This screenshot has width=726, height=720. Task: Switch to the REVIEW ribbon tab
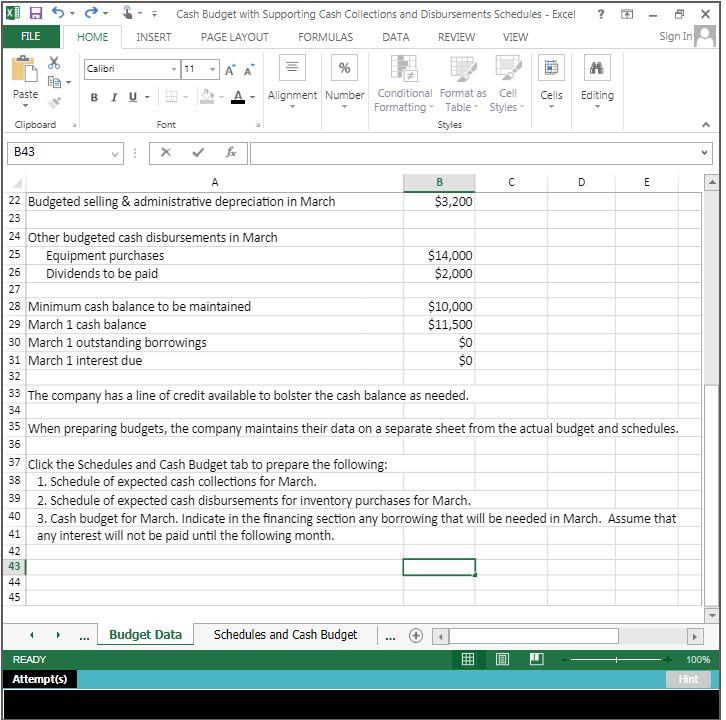click(456, 37)
